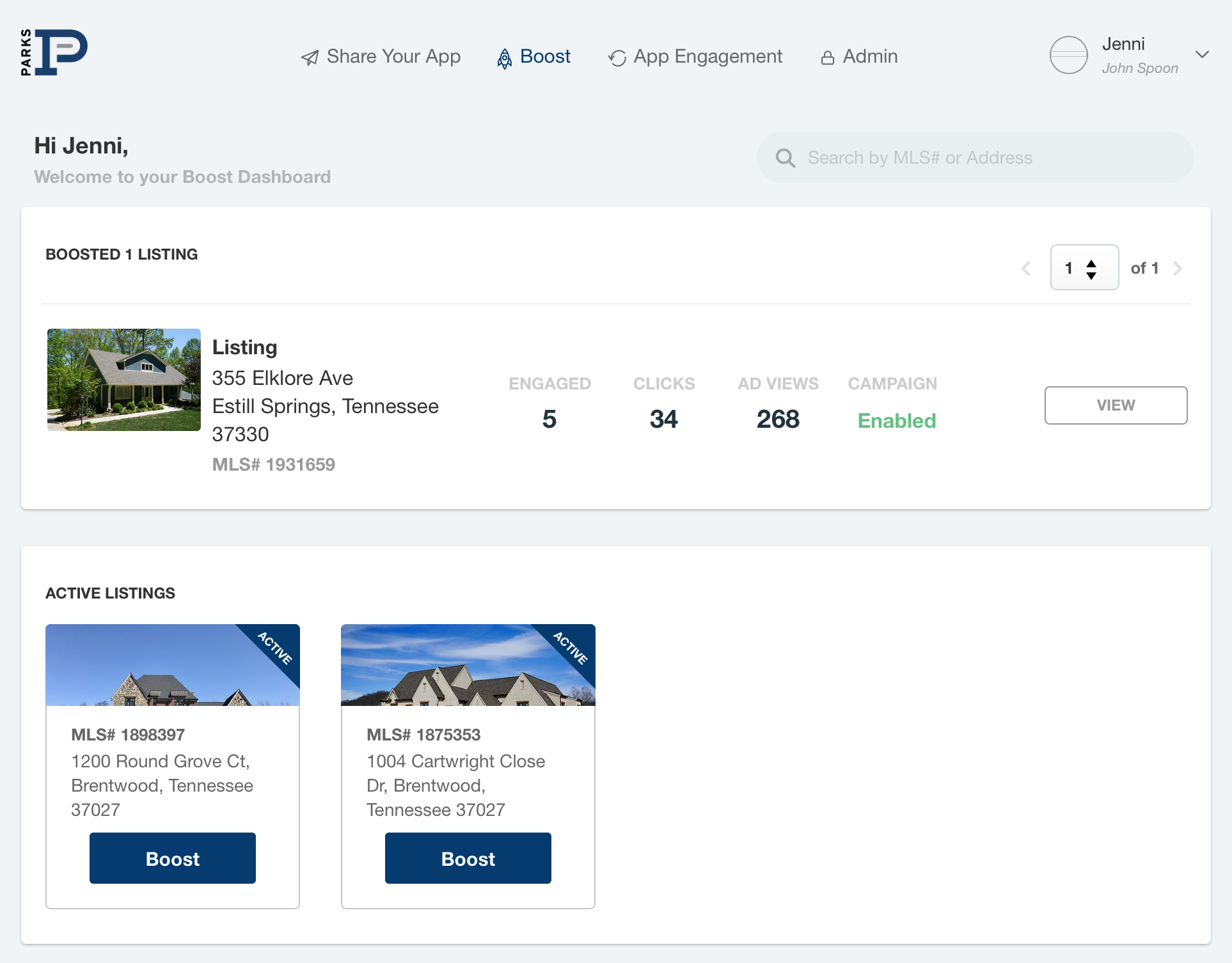Open the Share Your App menu
This screenshot has height=963, width=1232.
point(393,56)
